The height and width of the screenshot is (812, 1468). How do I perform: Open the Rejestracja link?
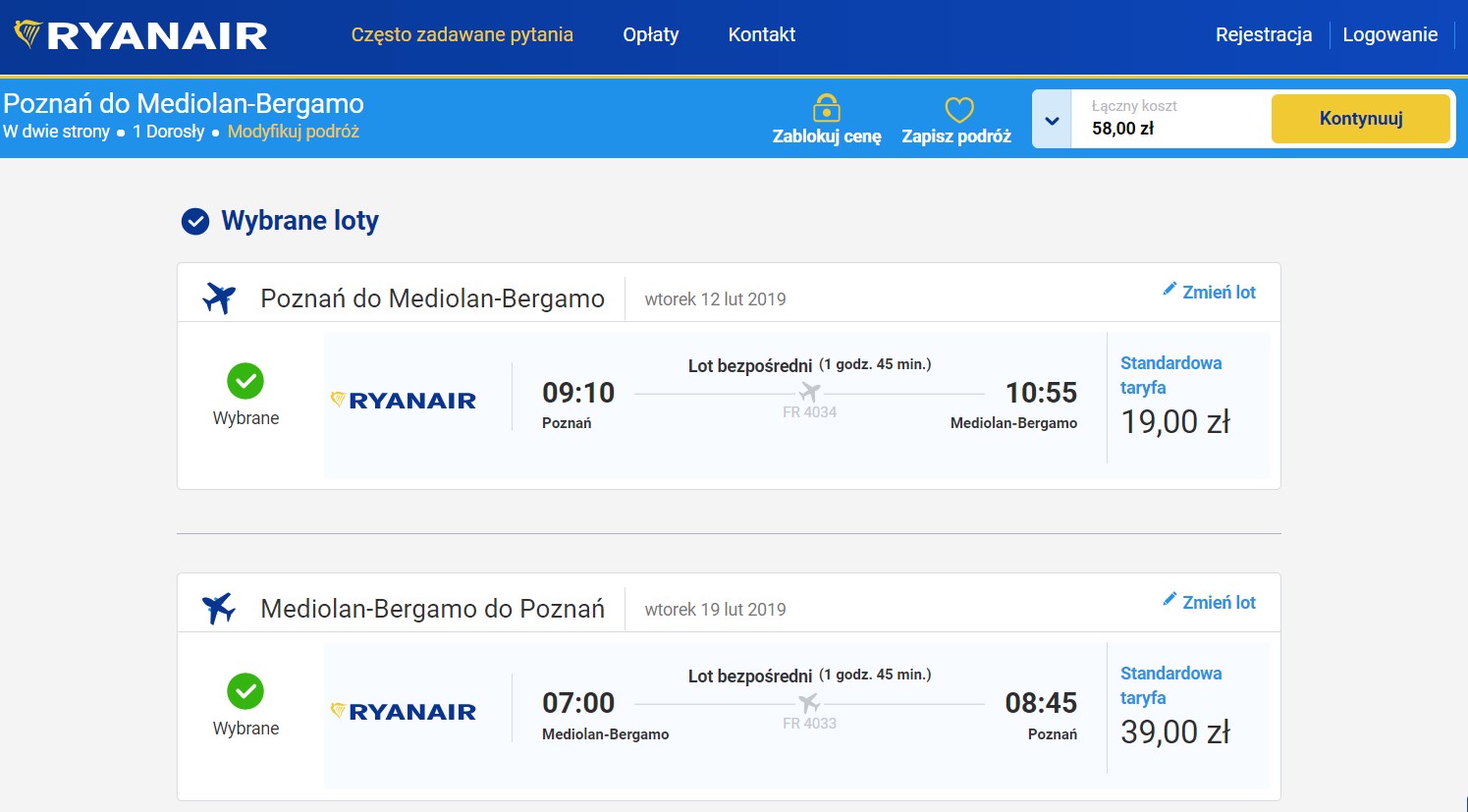[x=1264, y=34]
